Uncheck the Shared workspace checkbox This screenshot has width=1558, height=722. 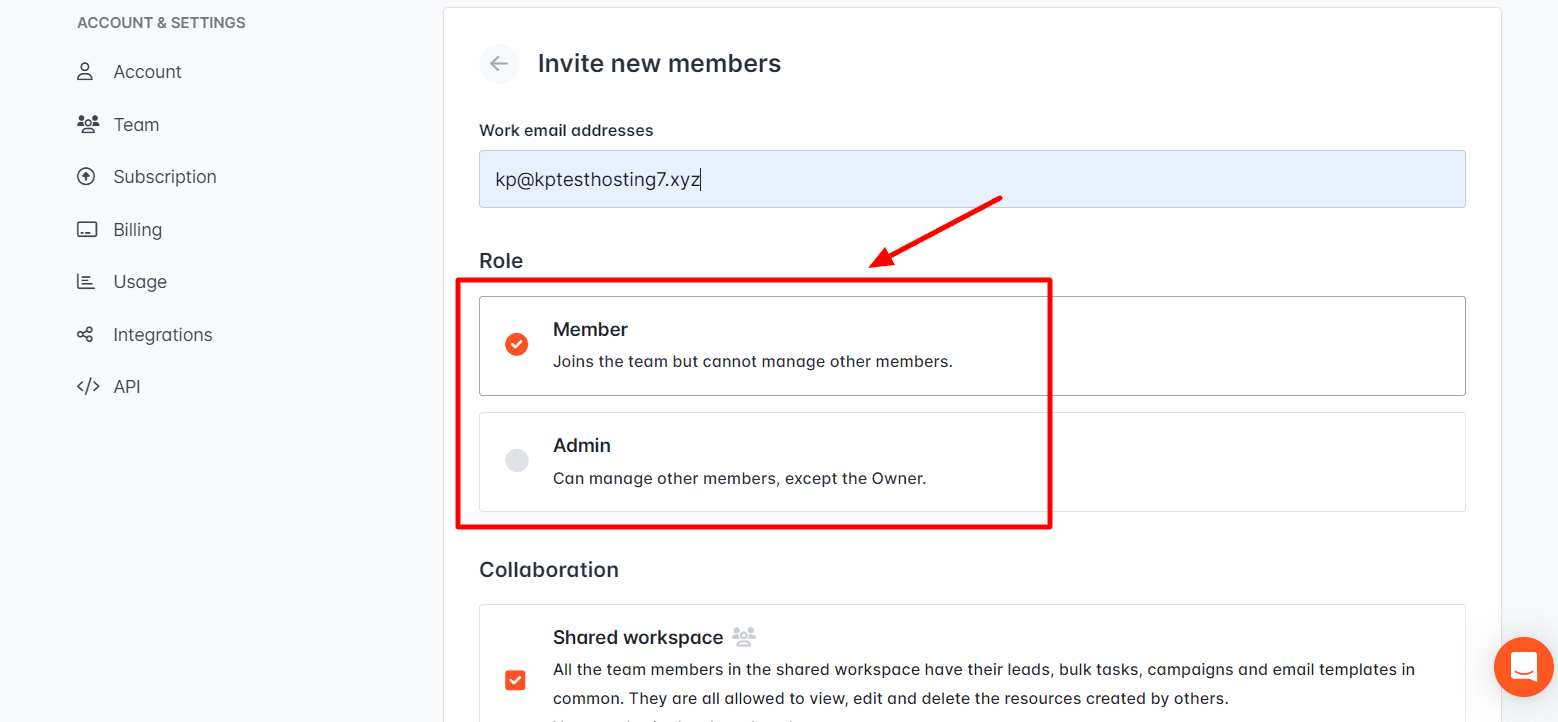point(515,680)
